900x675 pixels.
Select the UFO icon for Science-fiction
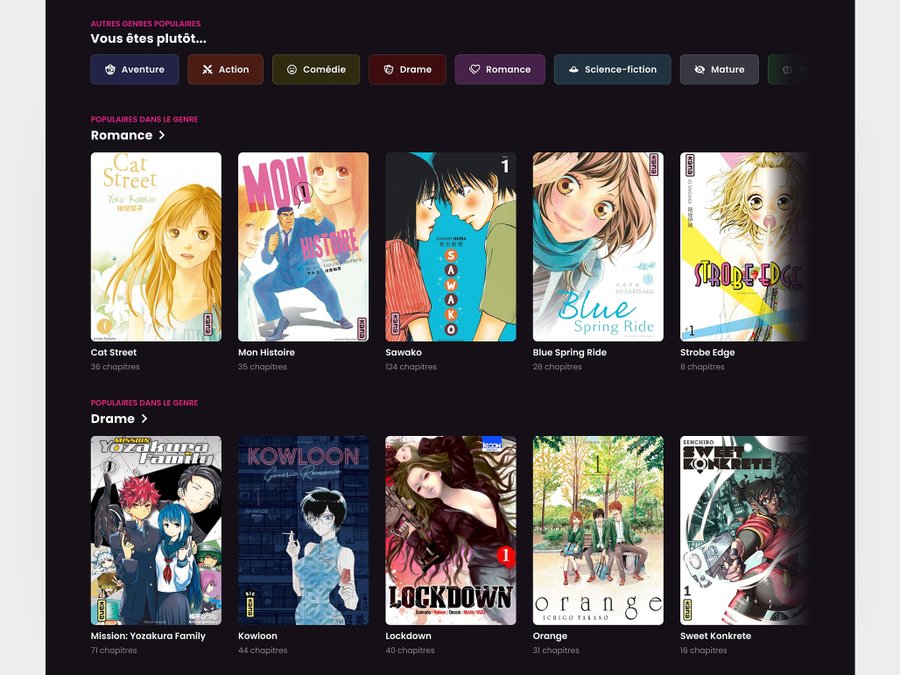pyautogui.click(x=573, y=70)
